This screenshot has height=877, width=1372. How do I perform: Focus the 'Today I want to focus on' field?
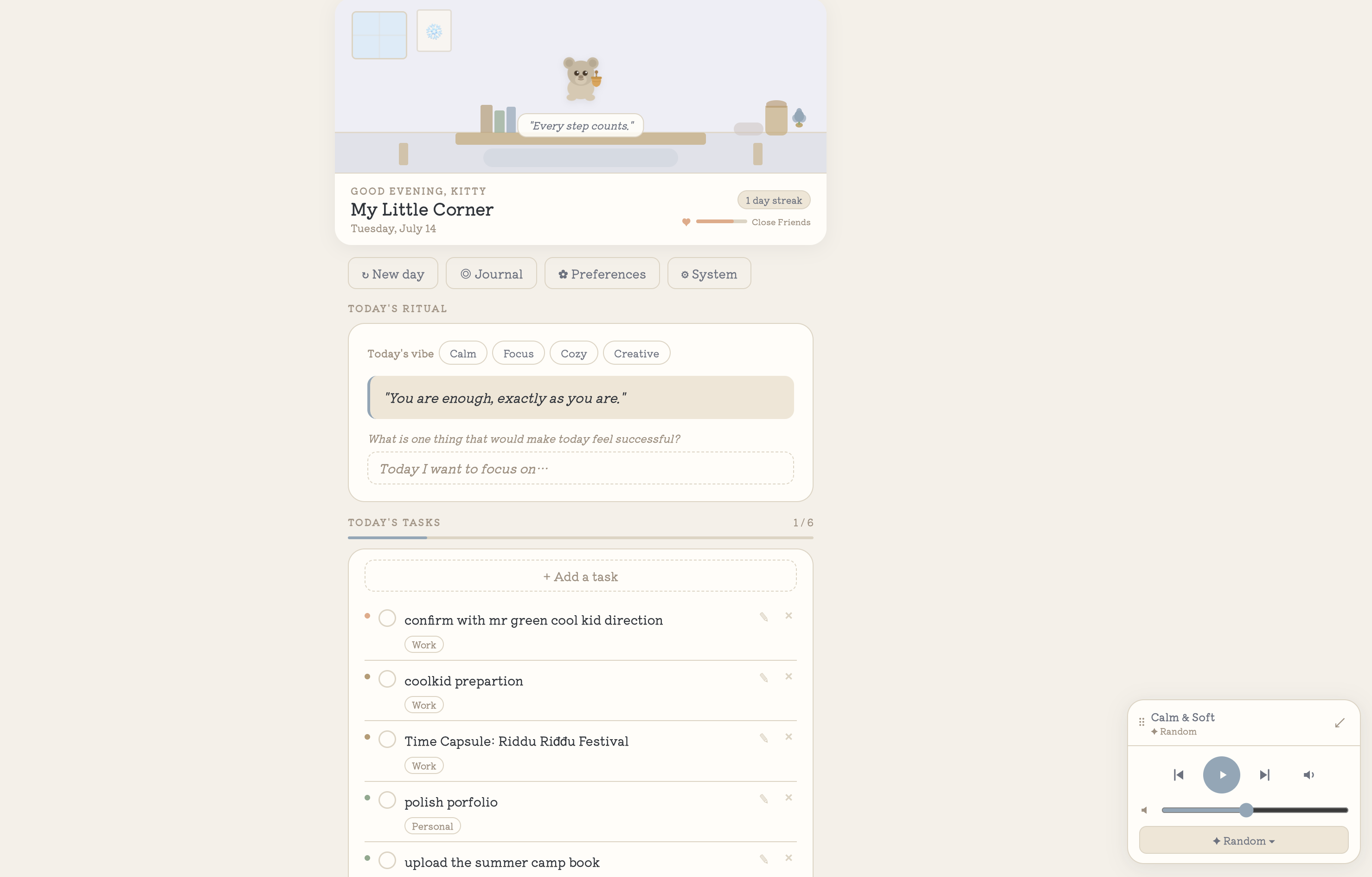coord(580,468)
